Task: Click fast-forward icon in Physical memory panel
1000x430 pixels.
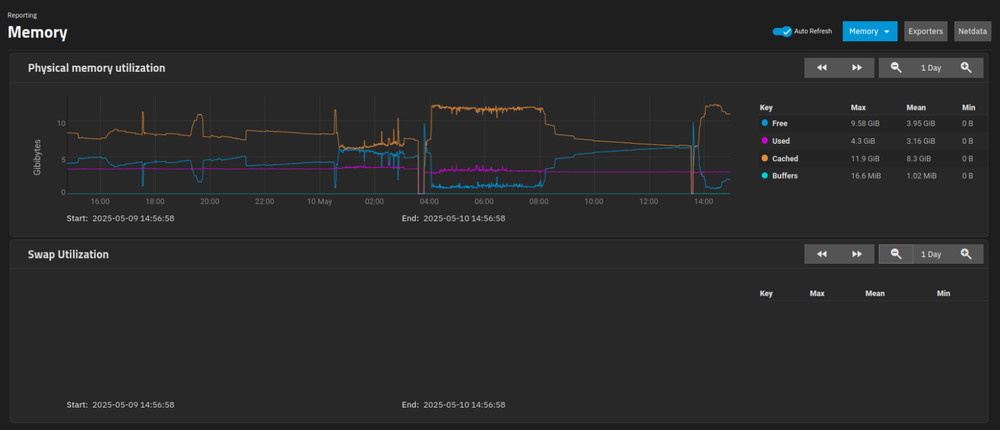Action: tap(857, 68)
